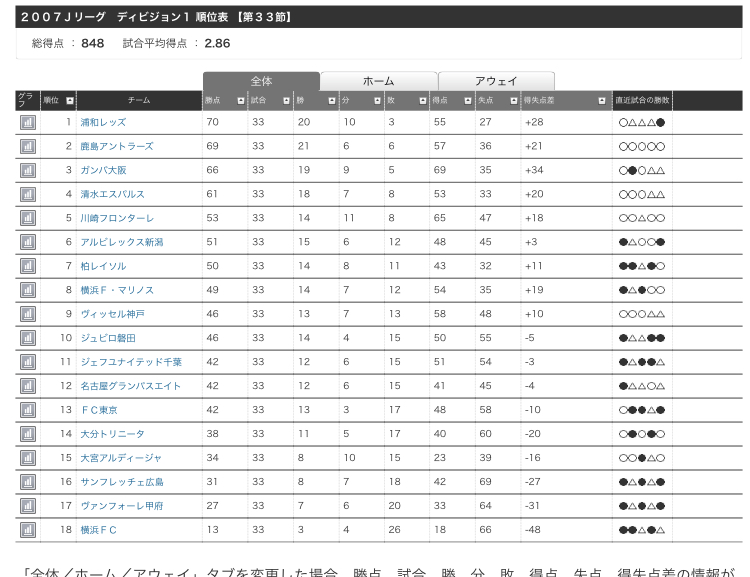The image size is (750, 577).
Task: Open 浦和レッズ team link
Action: tap(103, 122)
